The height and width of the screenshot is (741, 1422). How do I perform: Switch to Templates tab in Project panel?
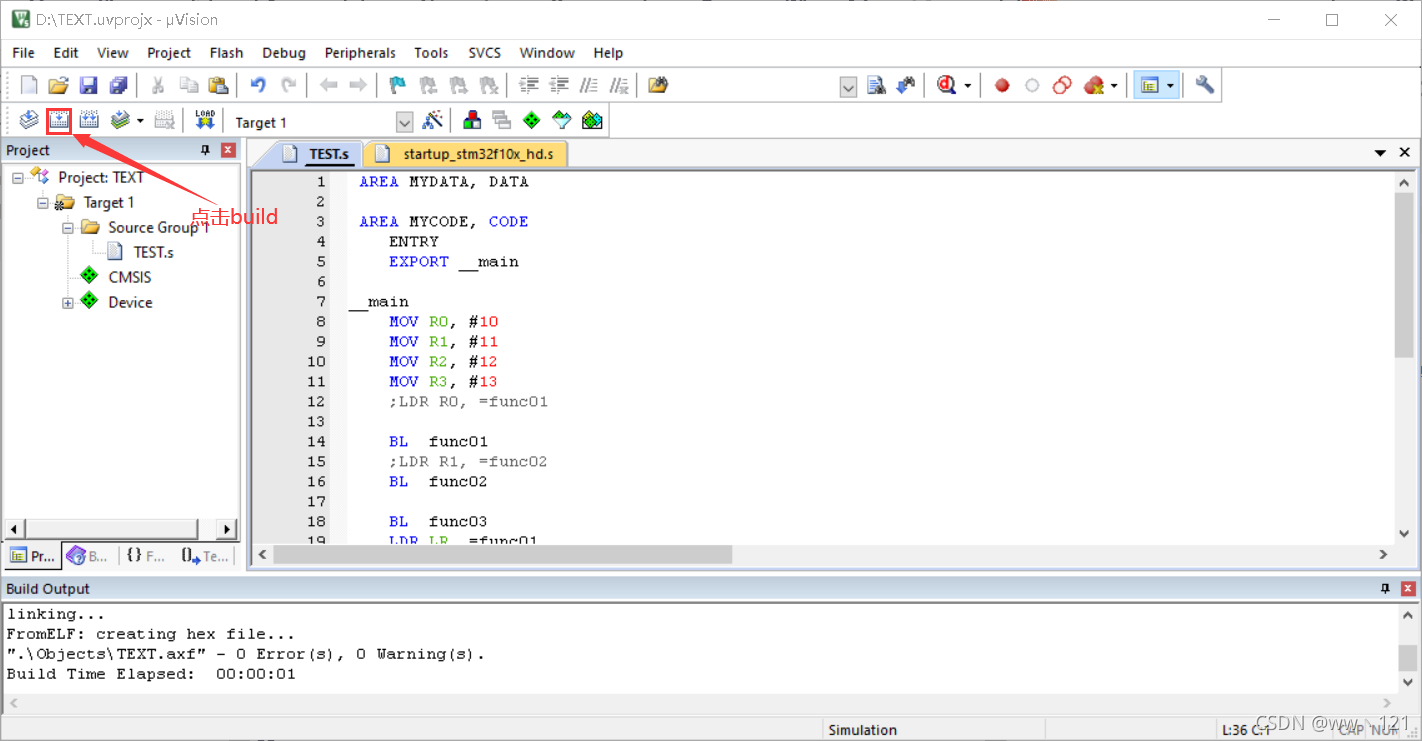pos(205,556)
